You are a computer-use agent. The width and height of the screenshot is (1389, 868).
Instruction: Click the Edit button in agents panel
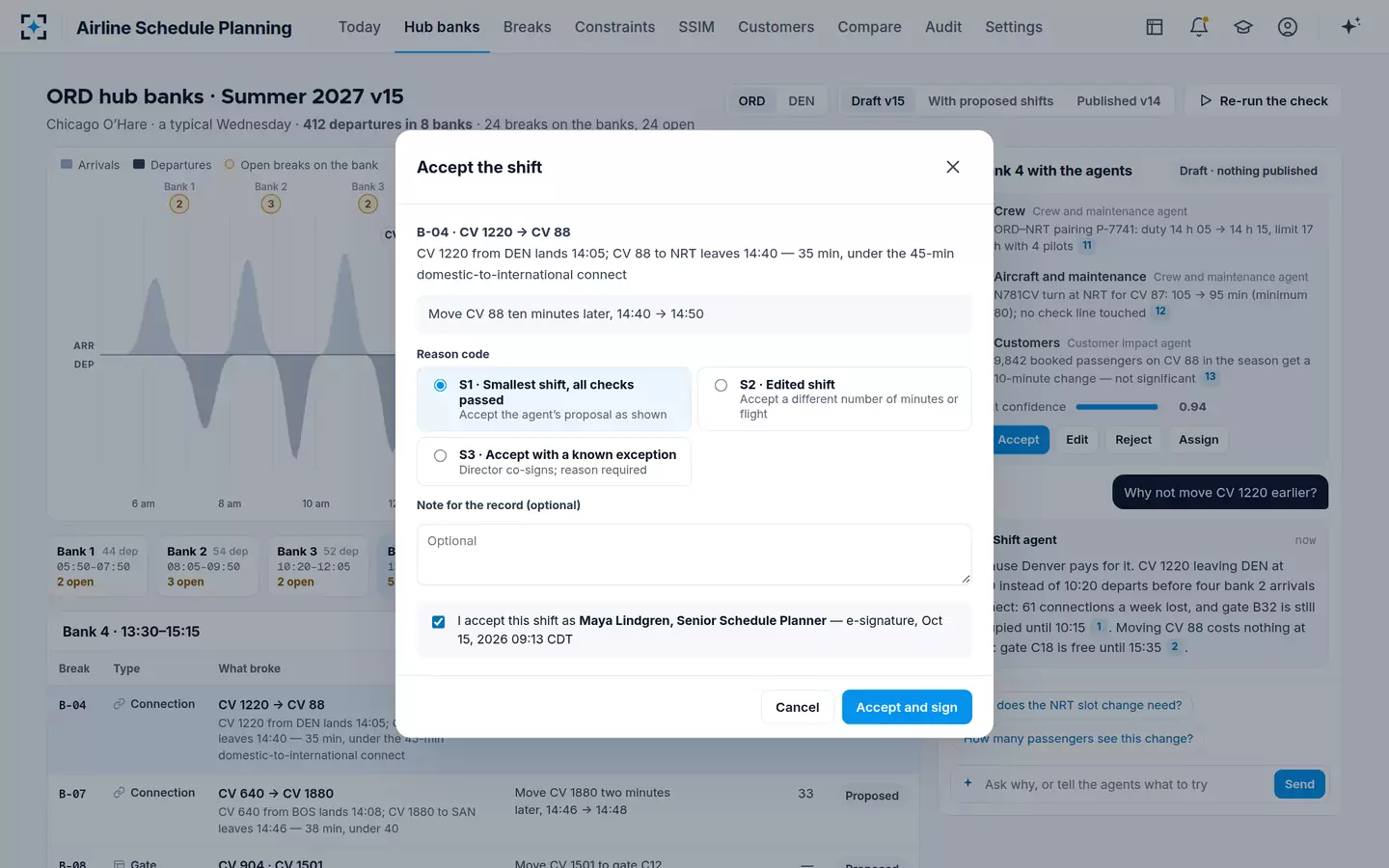coord(1076,440)
